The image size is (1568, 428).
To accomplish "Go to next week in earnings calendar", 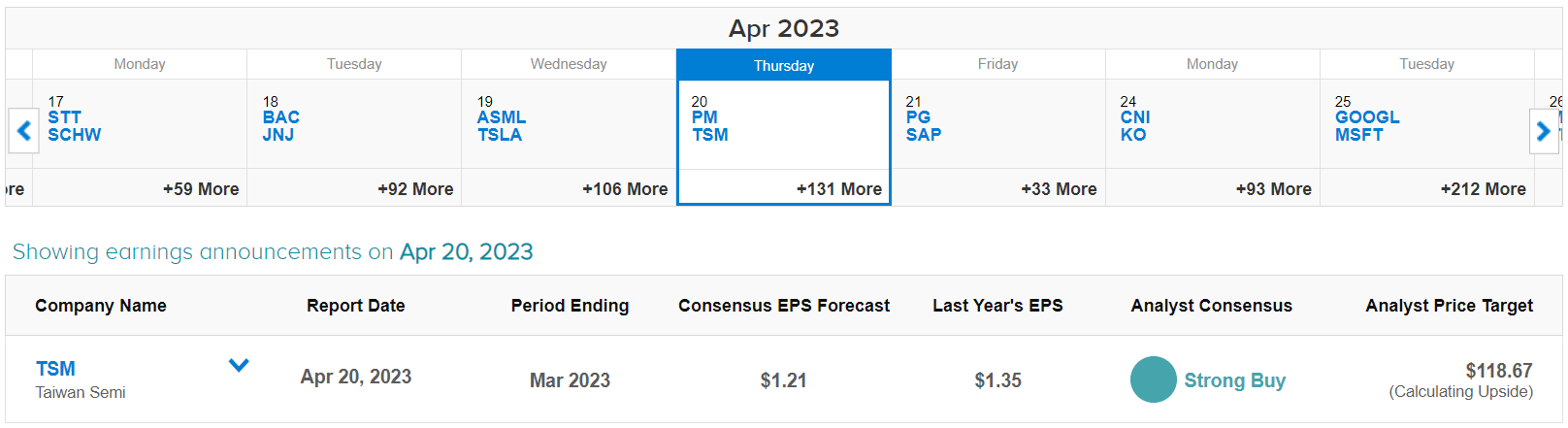I will [1543, 129].
